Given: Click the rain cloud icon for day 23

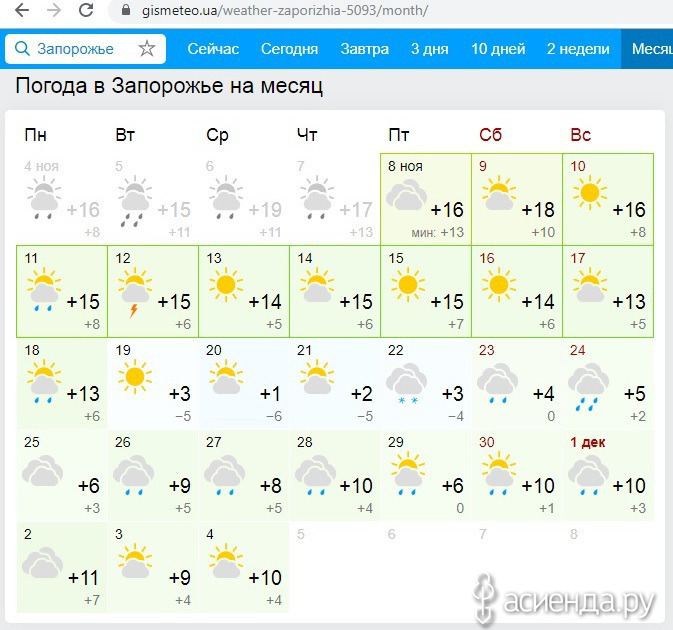Looking at the screenshot, I should 497,384.
